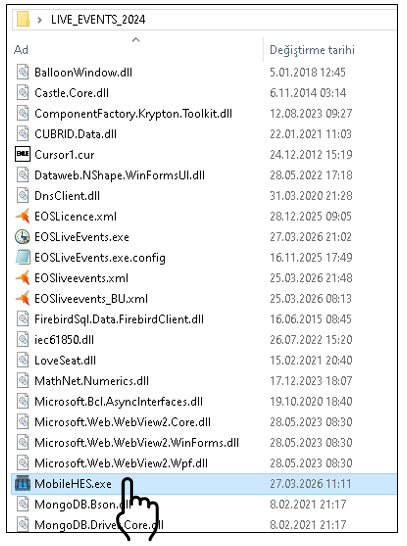This screenshot has width=407, height=546.
Task: Click the EOSliveevents.xml file icon
Action: click(x=23, y=278)
